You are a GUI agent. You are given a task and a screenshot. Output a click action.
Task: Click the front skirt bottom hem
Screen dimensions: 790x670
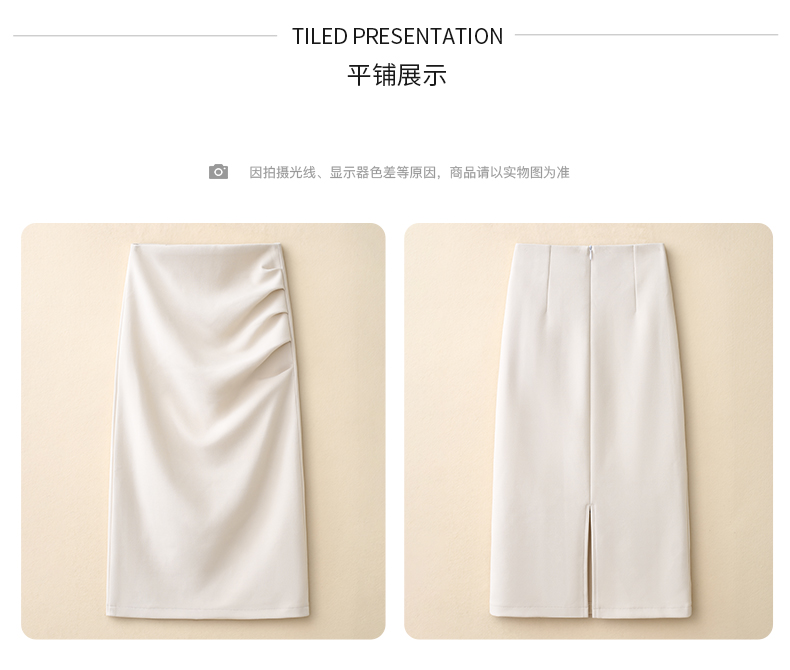207,612
